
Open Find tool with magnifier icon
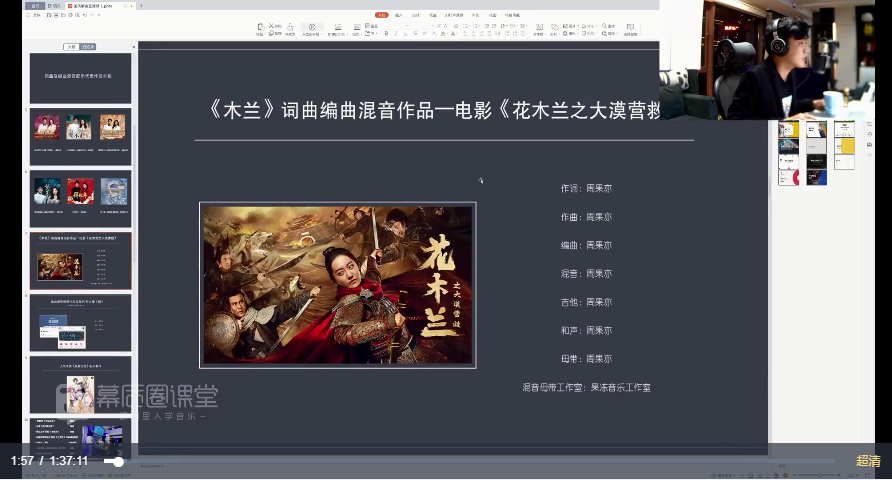tap(608, 26)
